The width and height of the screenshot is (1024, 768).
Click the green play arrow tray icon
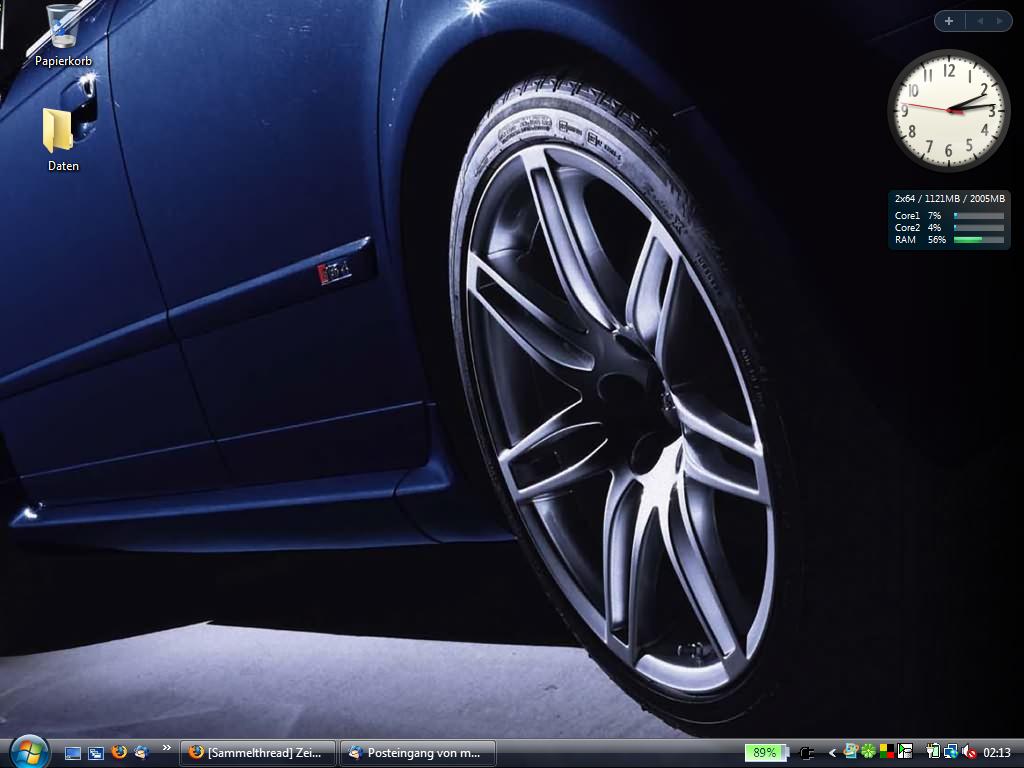click(x=904, y=752)
